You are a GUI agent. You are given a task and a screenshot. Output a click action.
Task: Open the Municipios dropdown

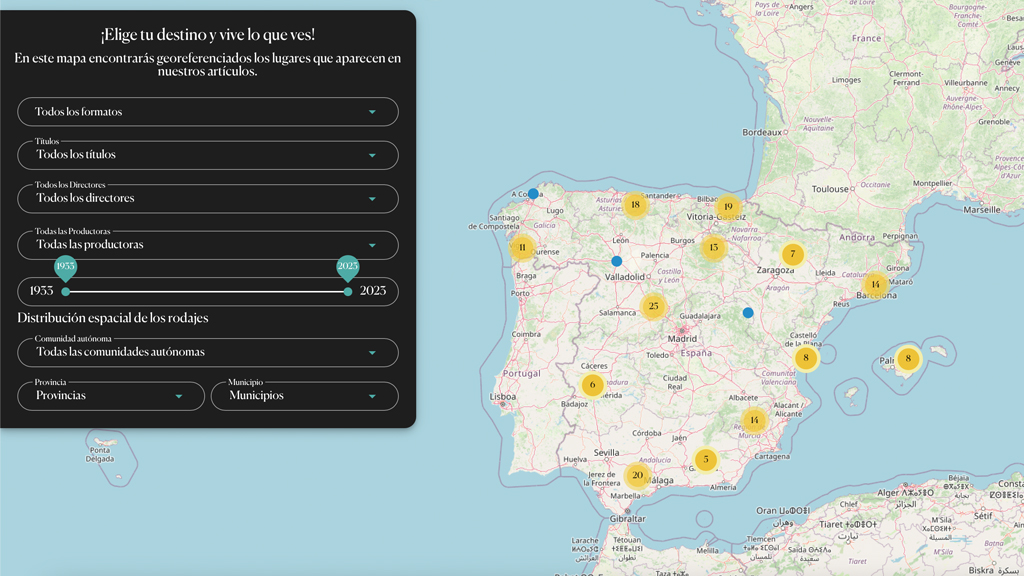[304, 396]
